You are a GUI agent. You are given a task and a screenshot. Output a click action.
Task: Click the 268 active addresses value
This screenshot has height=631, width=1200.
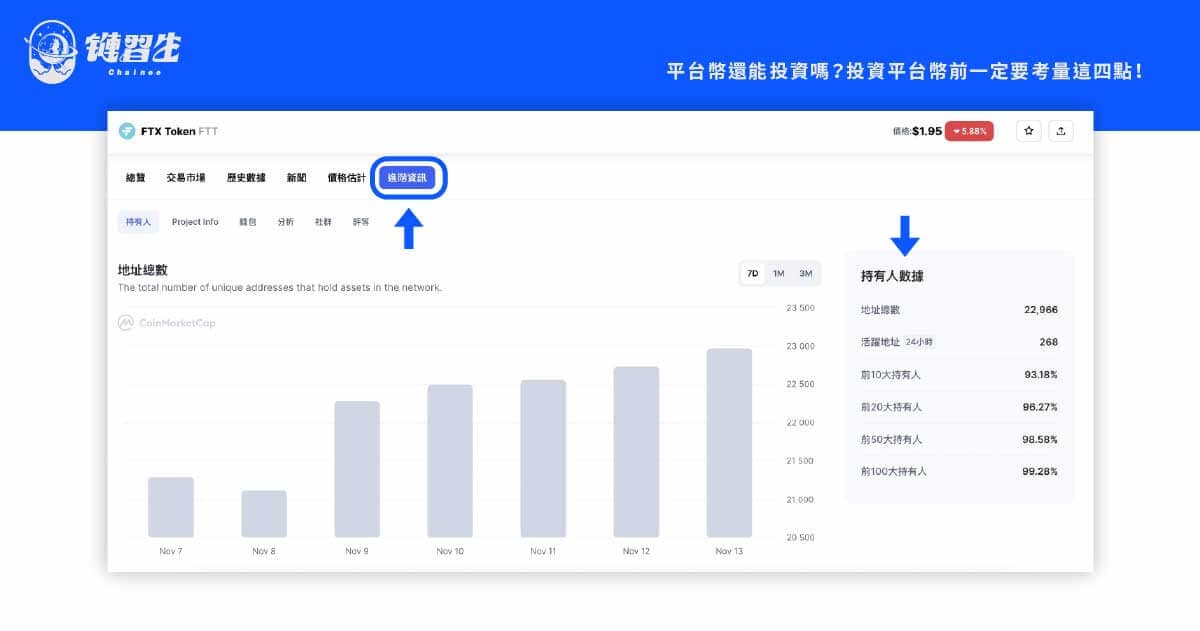pos(1048,342)
